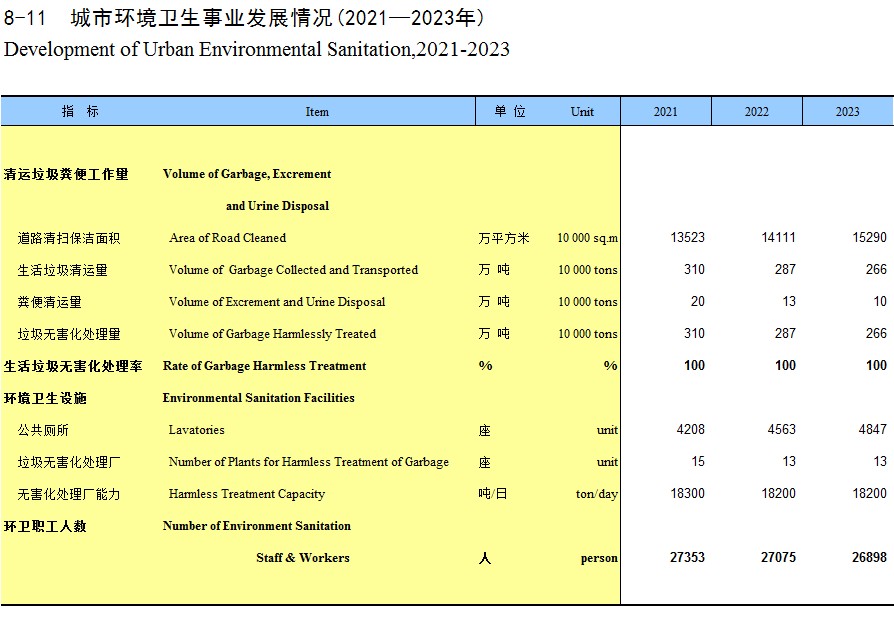Click 'Harmless Treatment Capacity' label
This screenshot has height=638, width=894.
pyautogui.click(x=247, y=494)
